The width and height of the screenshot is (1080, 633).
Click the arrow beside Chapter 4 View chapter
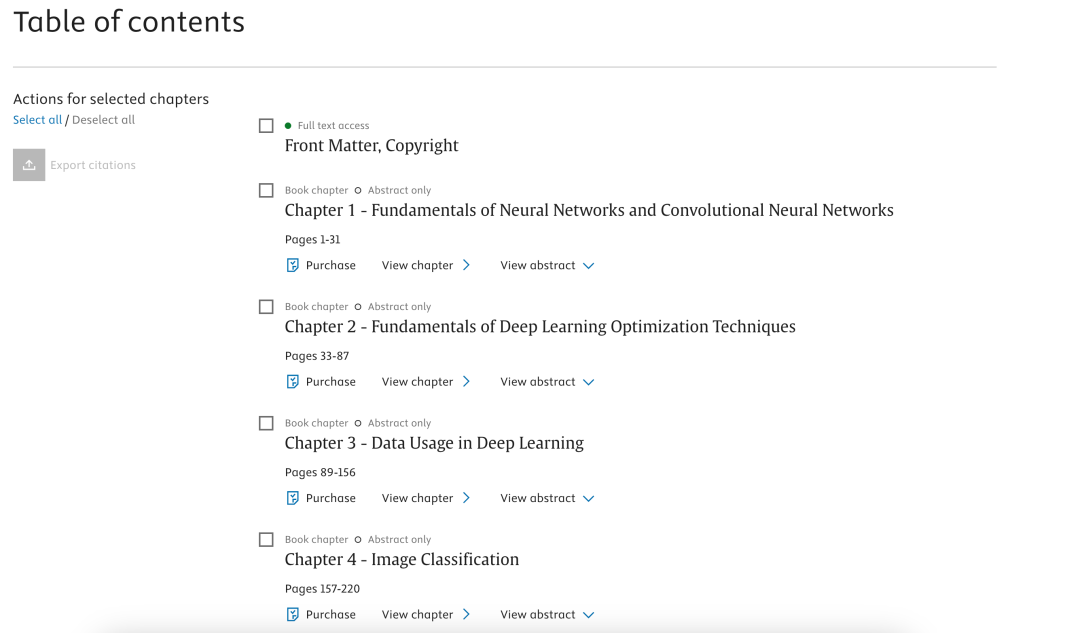[466, 615]
